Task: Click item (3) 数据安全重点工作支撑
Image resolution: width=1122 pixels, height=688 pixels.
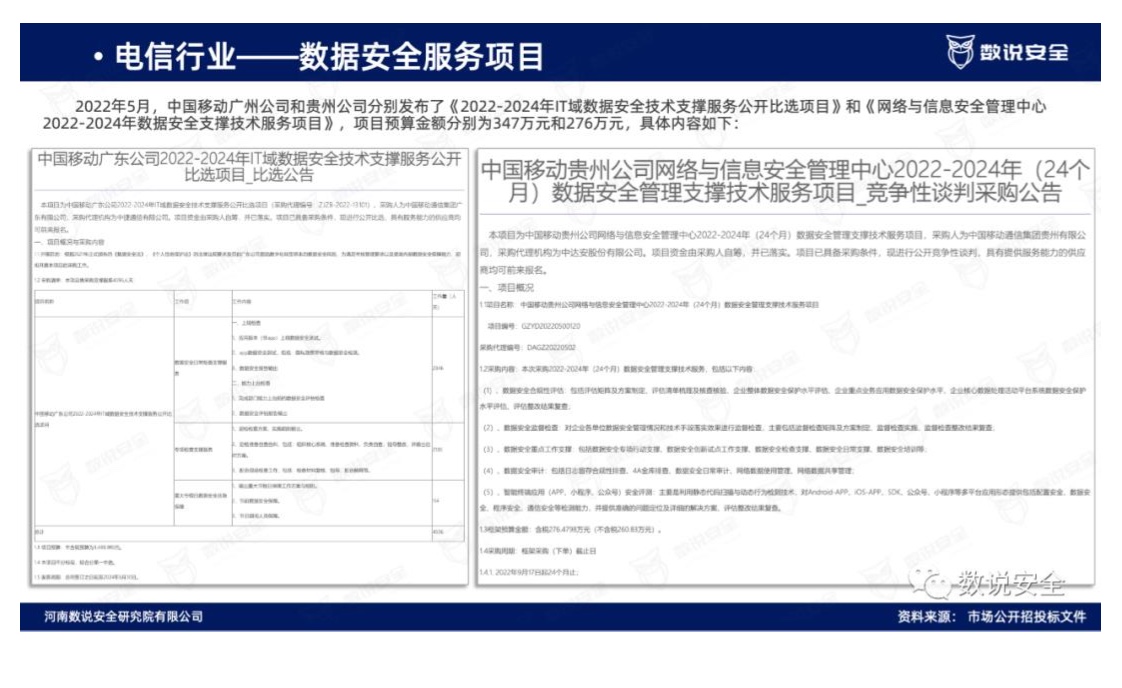Action: pyautogui.click(x=705, y=450)
